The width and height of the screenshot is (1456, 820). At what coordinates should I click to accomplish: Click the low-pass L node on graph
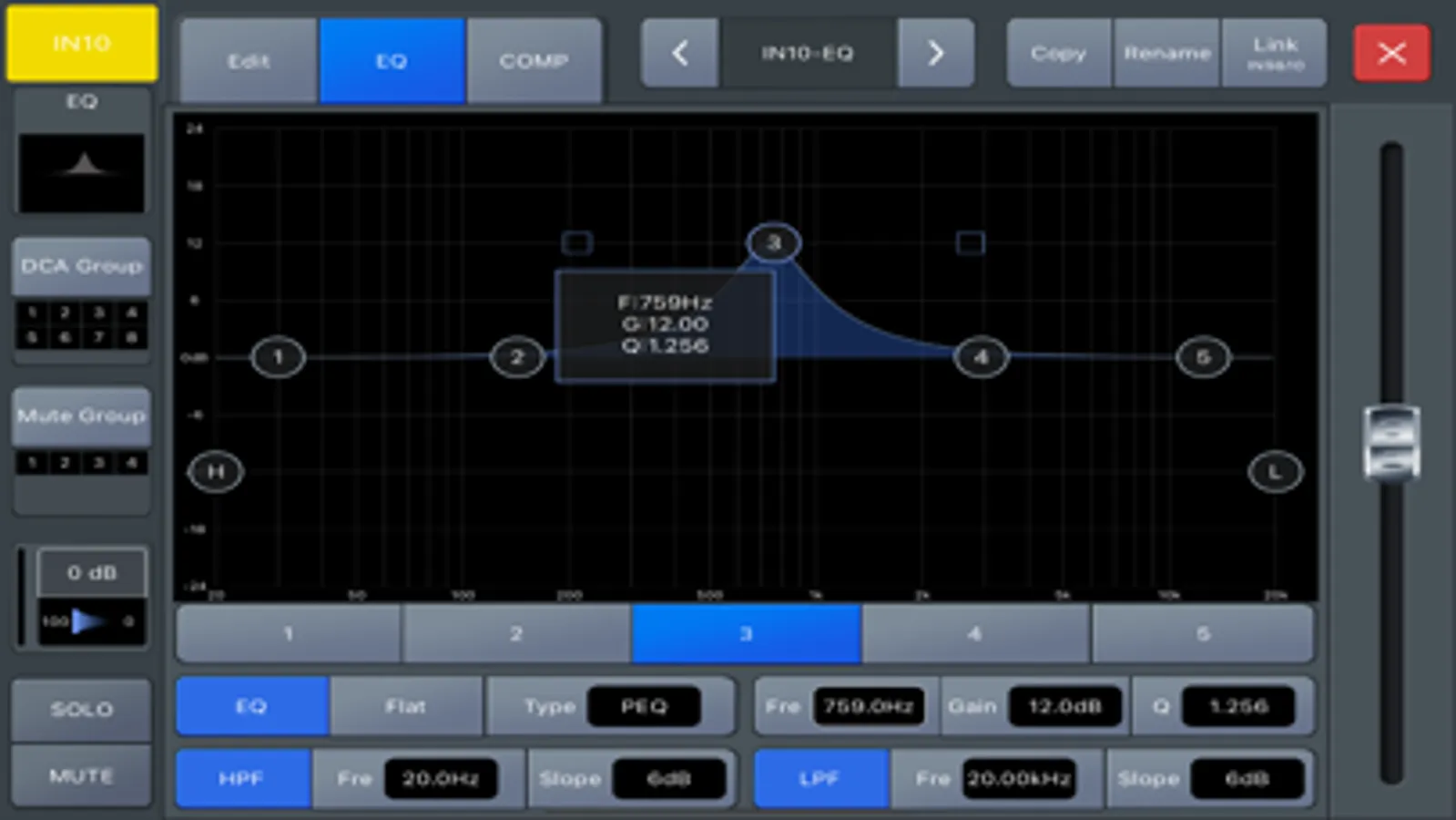[x=1275, y=472]
